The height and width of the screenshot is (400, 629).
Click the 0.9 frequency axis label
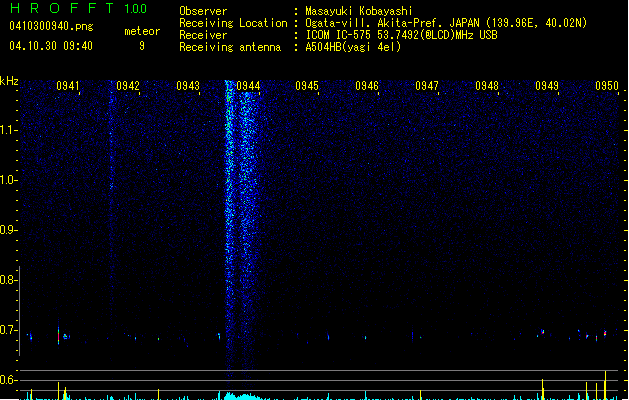8,230
